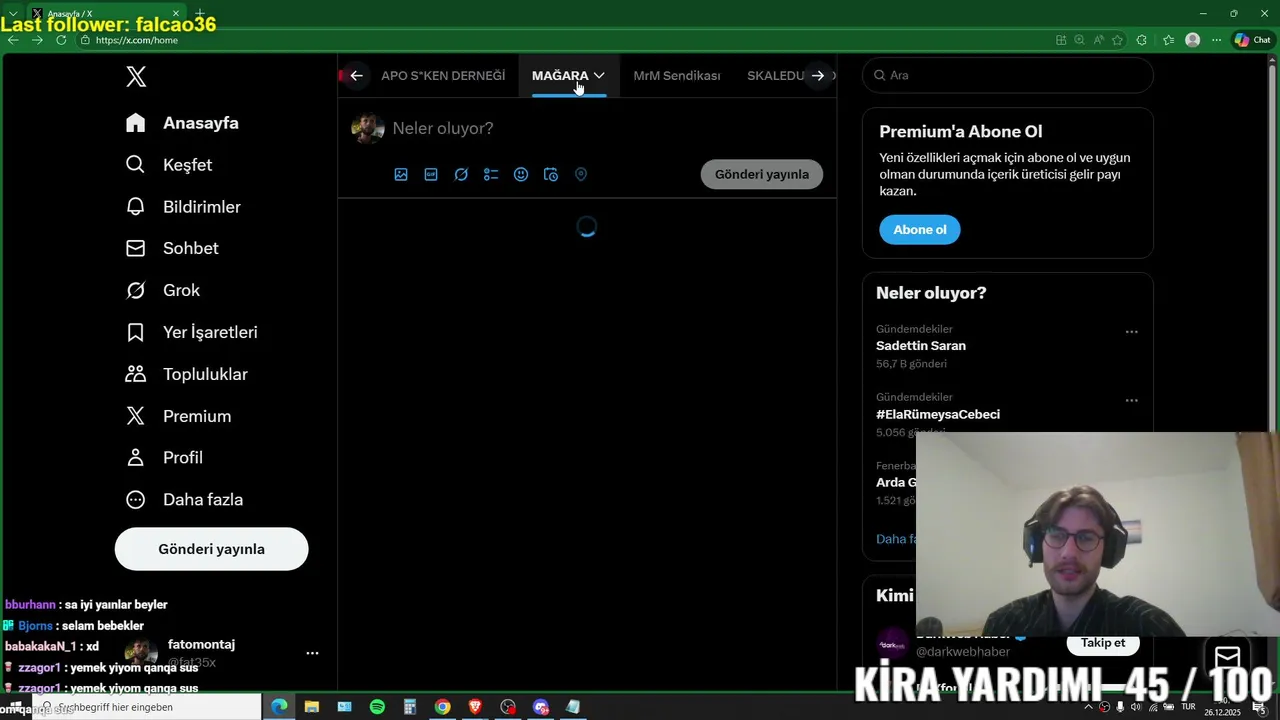The width and height of the screenshot is (1280, 720).
Task: Close the Anasayfa / X browser tab
Action: (176, 13)
